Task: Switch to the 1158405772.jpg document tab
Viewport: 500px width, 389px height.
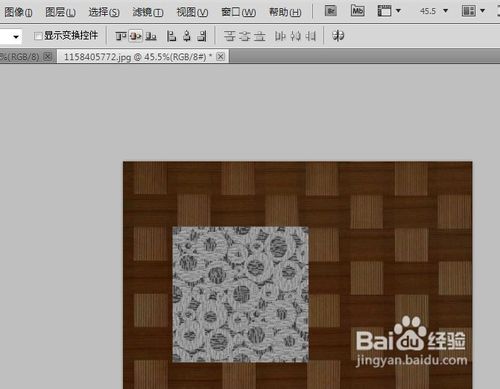Action: 138,57
